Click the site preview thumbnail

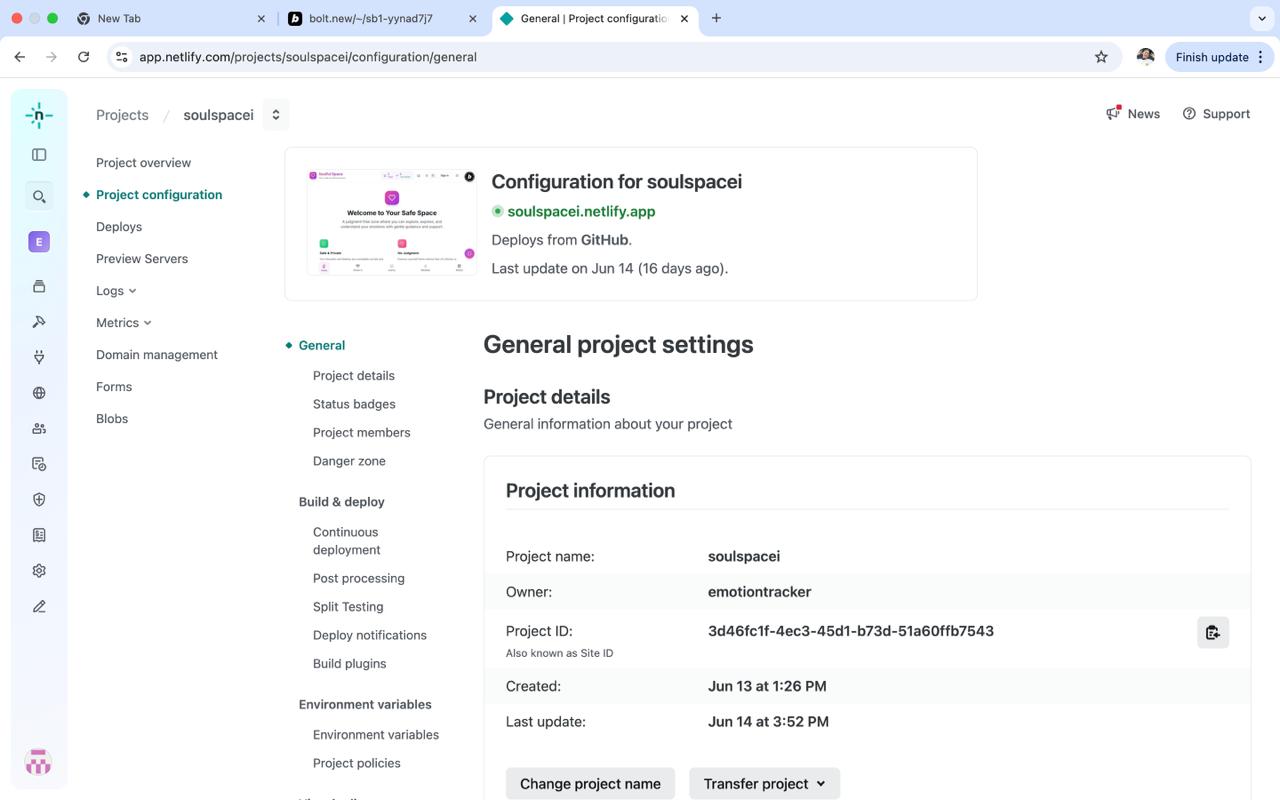[x=392, y=222]
